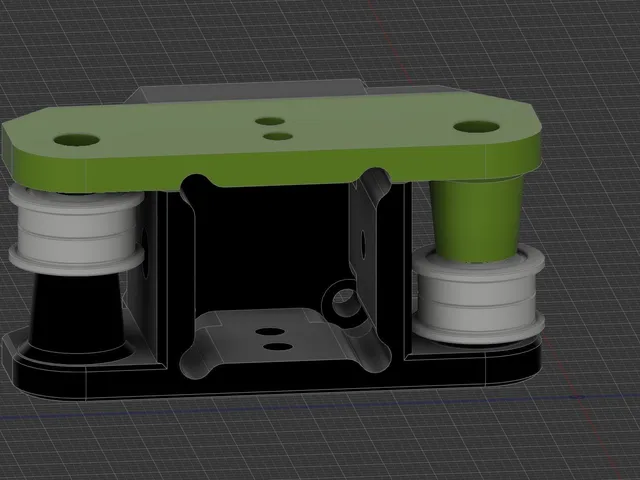Select the black conical spacer below the left pulley
The height and width of the screenshot is (480, 640).
coord(77,316)
